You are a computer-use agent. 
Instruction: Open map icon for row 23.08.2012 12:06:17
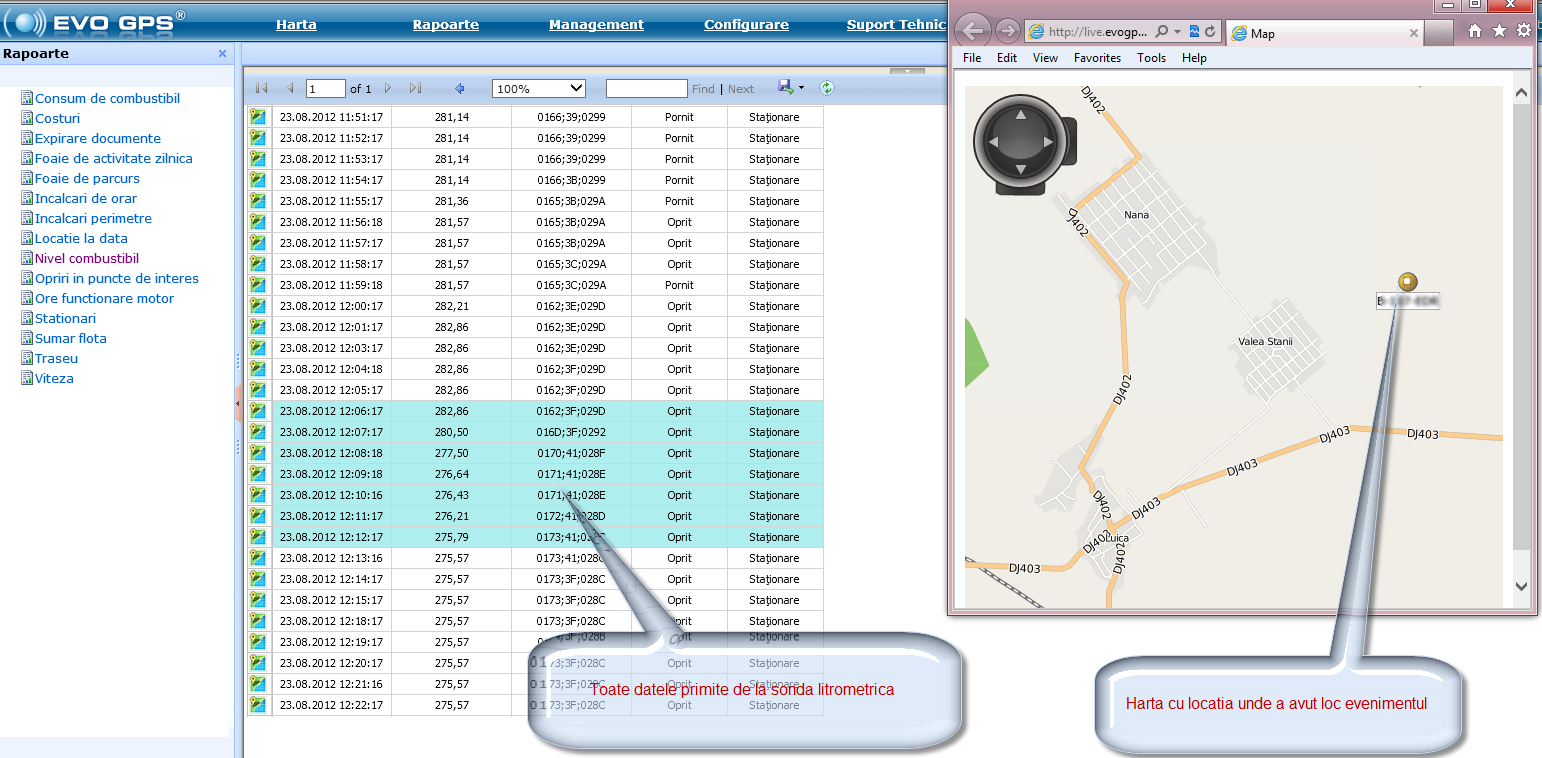tap(258, 411)
